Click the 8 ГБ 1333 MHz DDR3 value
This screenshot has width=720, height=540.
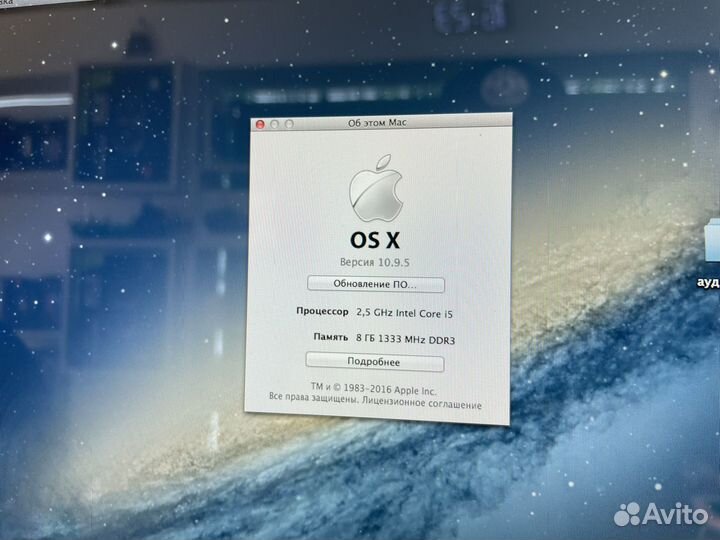click(x=405, y=340)
